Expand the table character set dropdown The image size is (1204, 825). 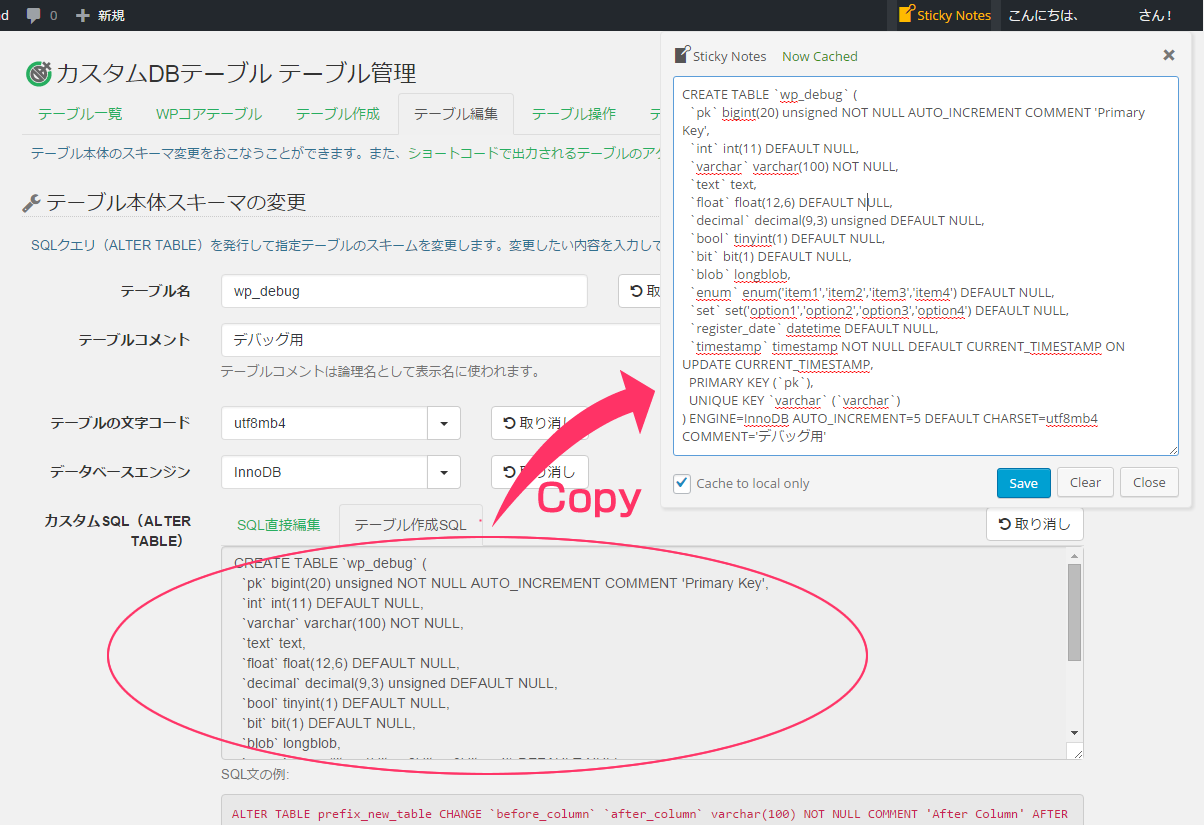pyautogui.click(x=443, y=423)
